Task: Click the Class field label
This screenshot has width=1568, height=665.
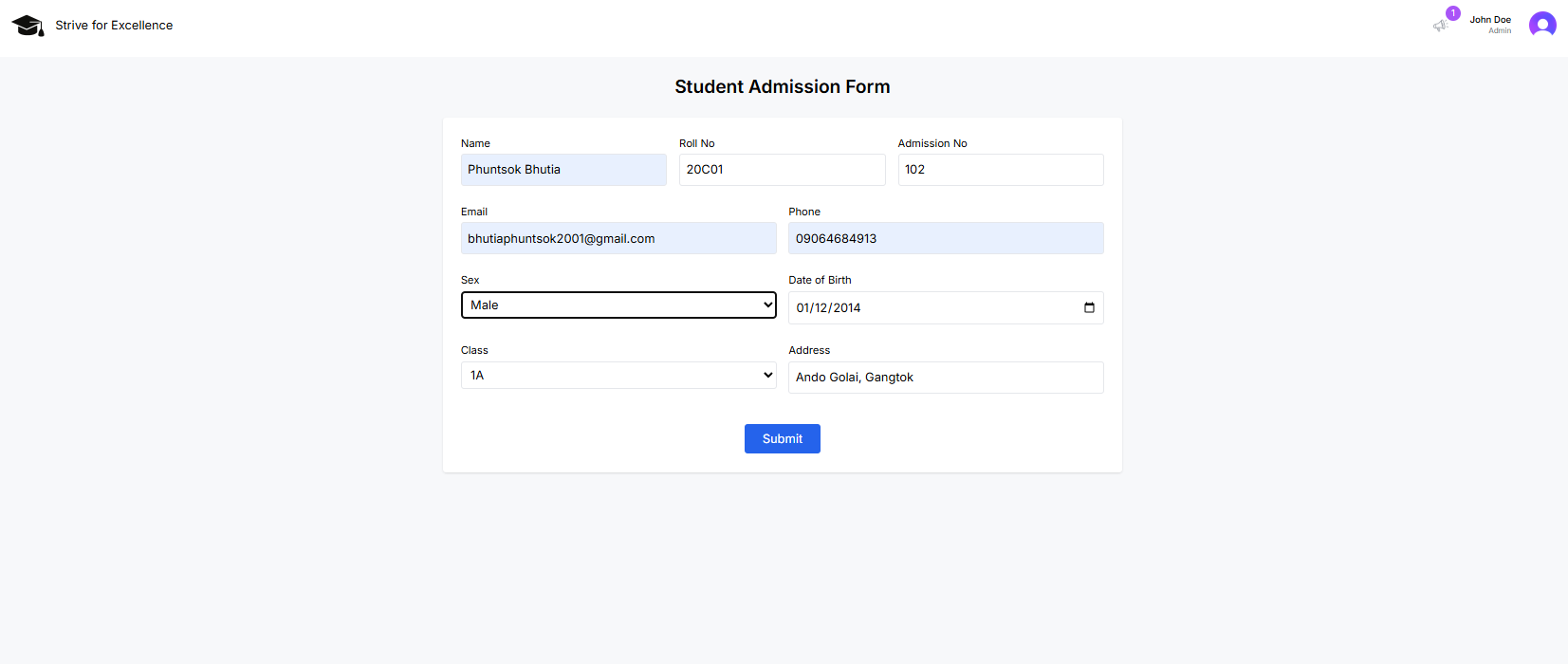Action: [x=474, y=351]
